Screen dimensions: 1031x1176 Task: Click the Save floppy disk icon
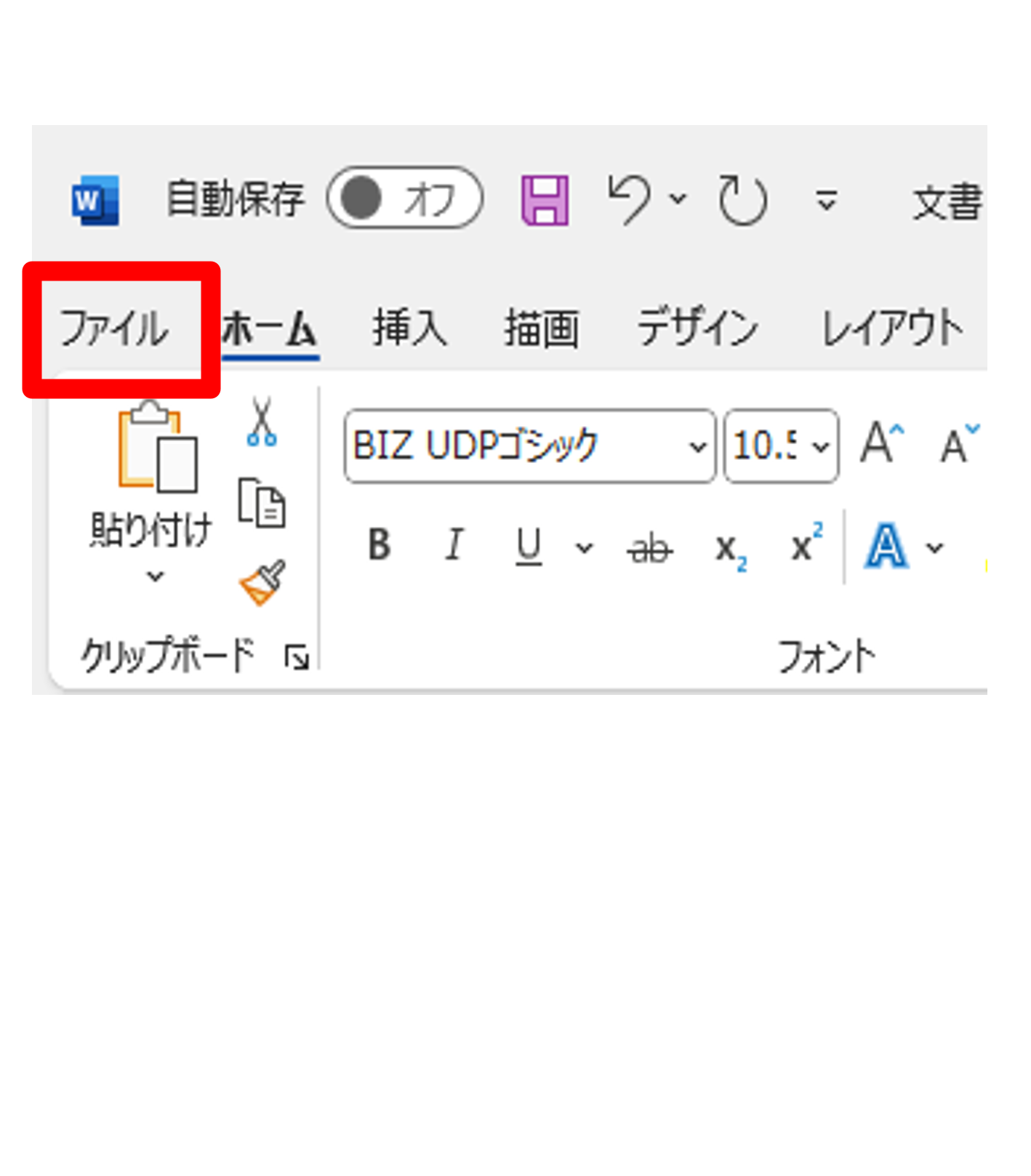(x=545, y=200)
